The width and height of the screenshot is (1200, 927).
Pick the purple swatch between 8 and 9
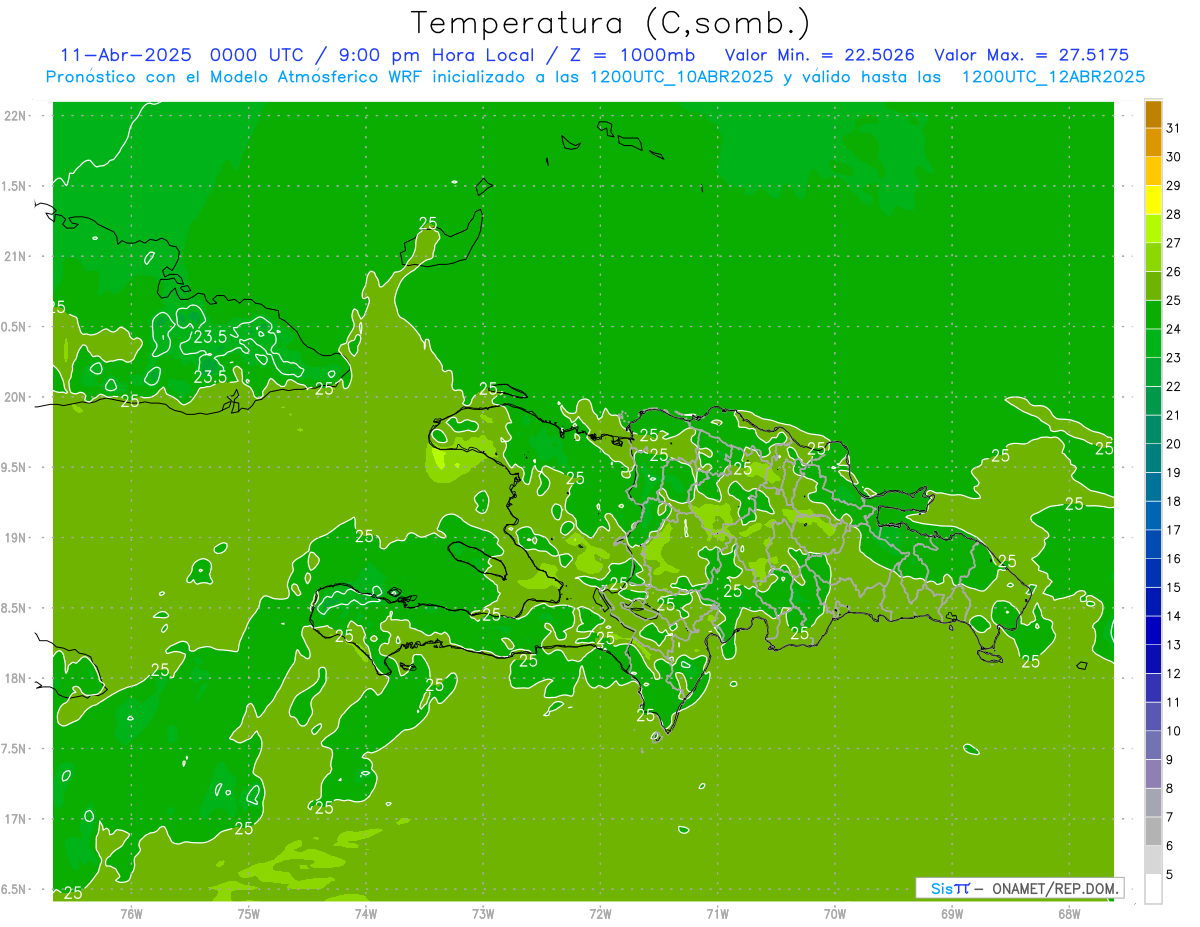(1153, 774)
